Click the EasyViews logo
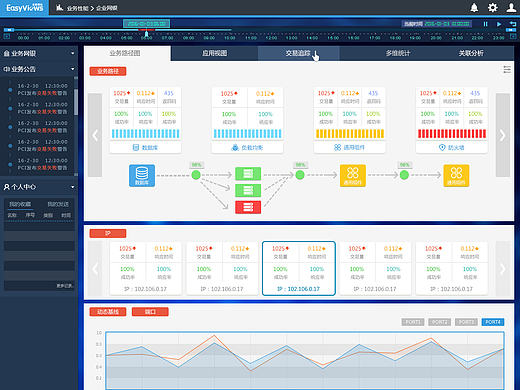This screenshot has height=390, width=520. click(24, 8)
